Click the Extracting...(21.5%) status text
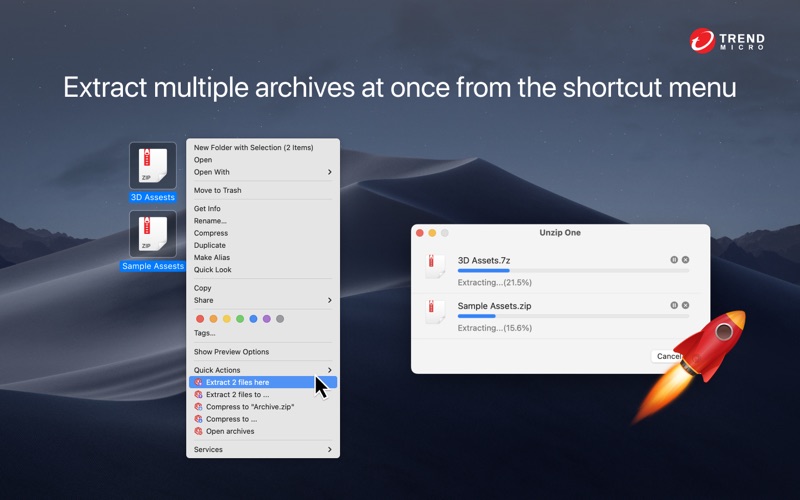 pyautogui.click(x=494, y=283)
